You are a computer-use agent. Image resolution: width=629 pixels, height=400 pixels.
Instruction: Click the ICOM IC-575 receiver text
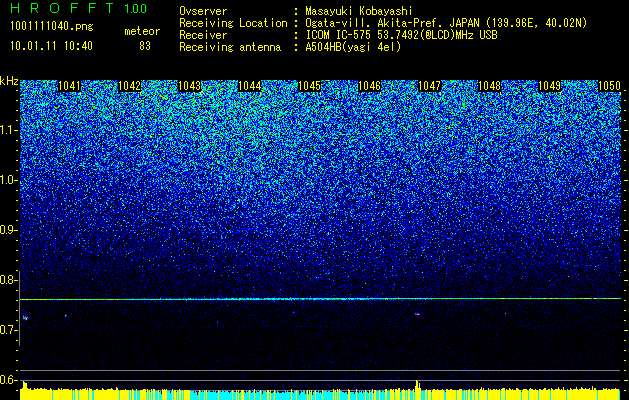coord(401,35)
